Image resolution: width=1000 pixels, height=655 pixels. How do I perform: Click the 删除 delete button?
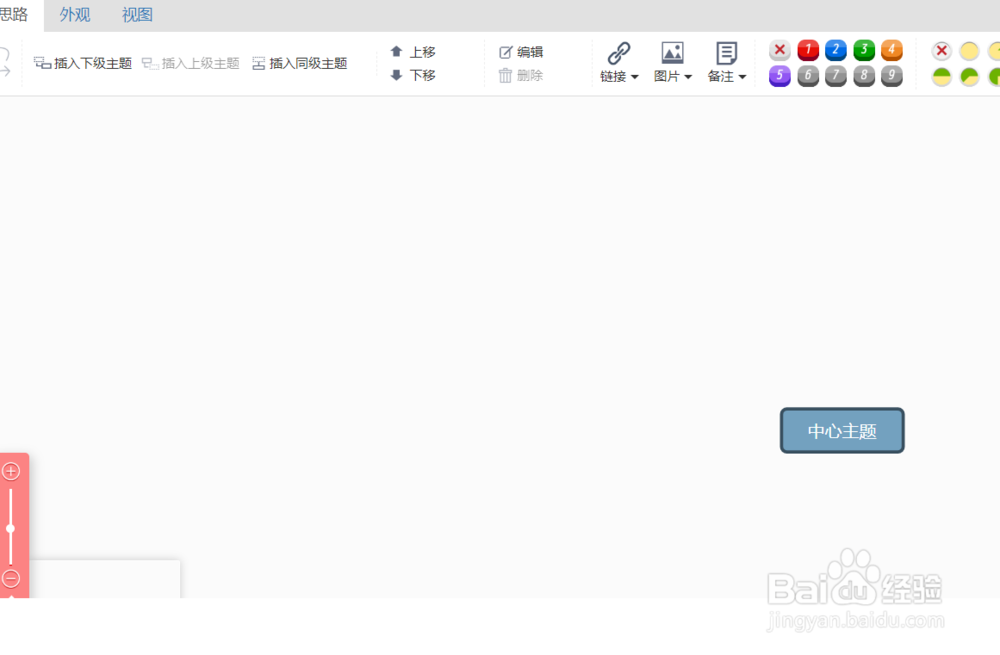click(521, 75)
